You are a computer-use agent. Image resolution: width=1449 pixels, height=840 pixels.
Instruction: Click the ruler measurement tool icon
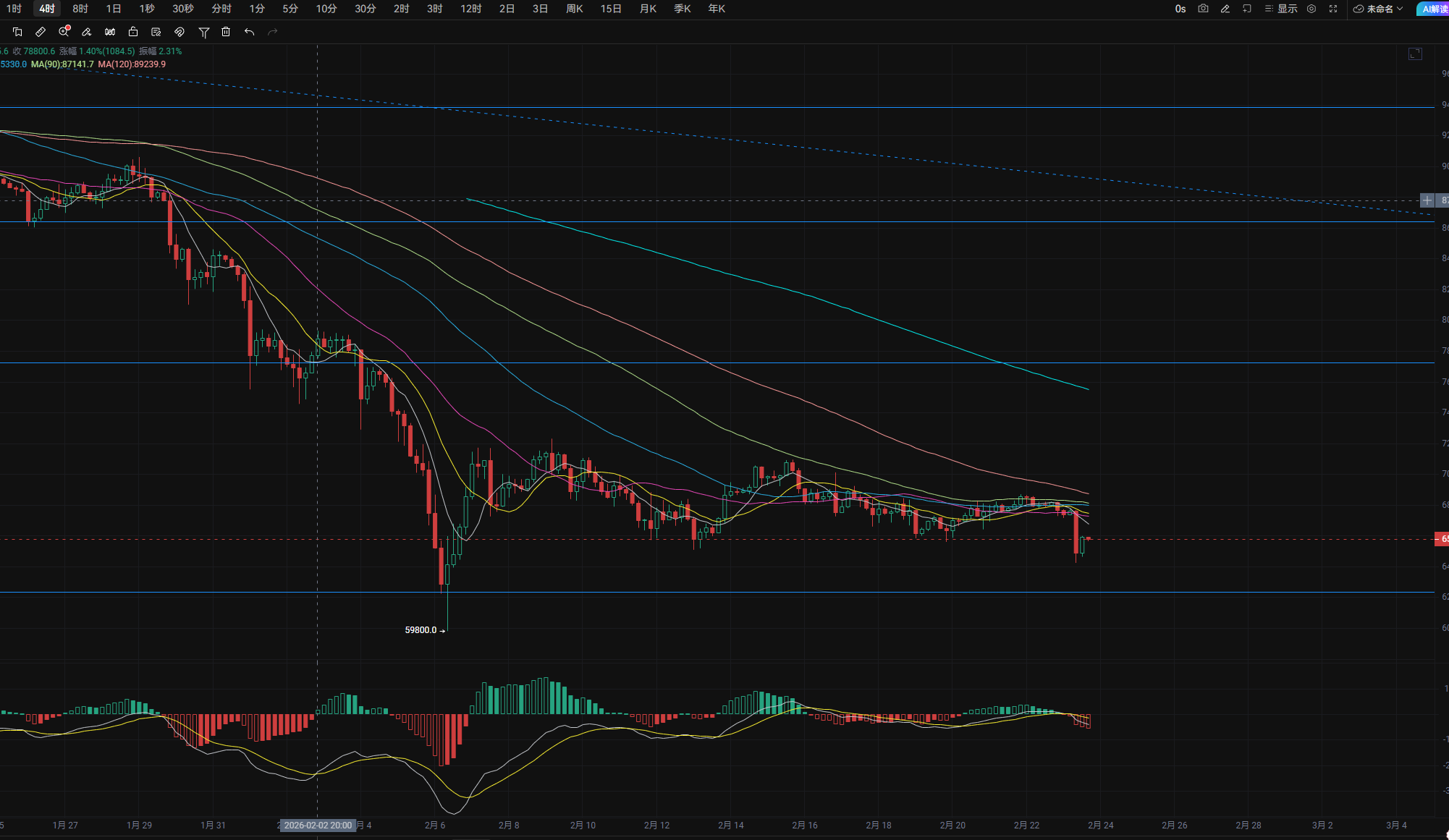41,32
